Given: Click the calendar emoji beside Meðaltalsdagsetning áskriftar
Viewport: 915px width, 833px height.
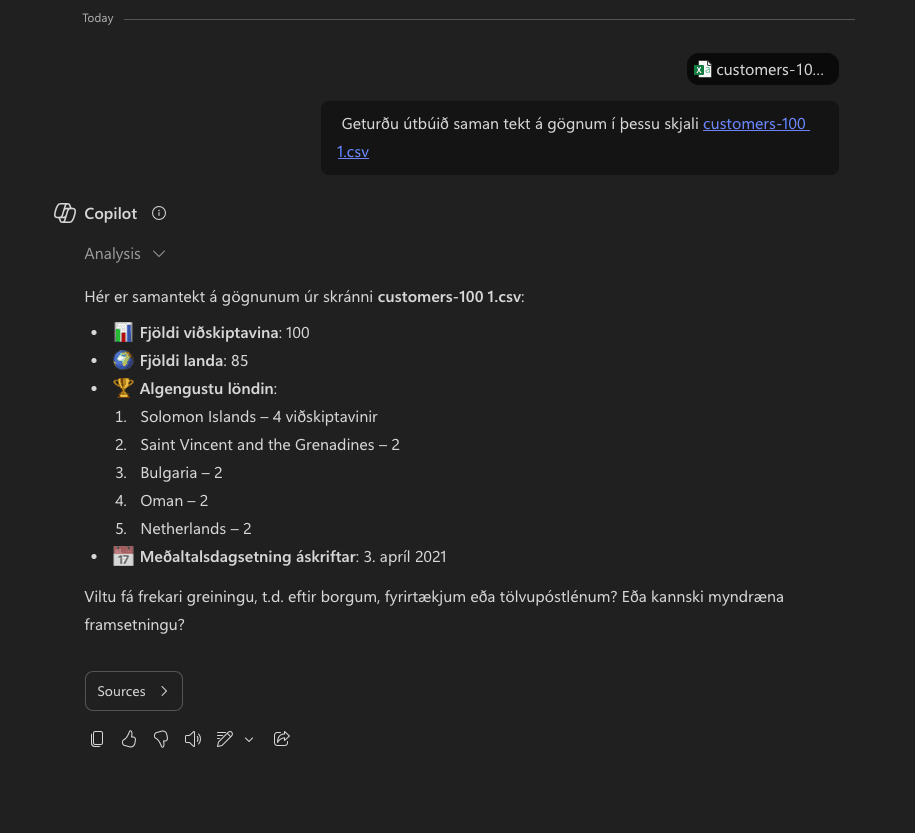Looking at the screenshot, I should tap(123, 556).
